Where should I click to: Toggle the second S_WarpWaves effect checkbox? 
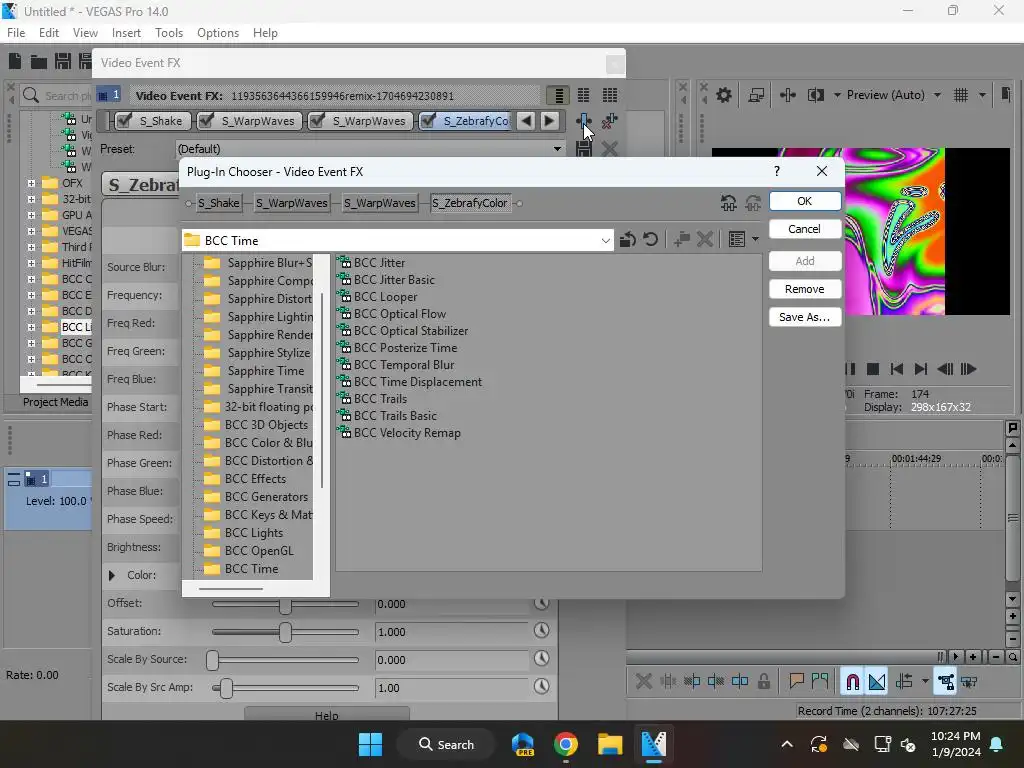pyautogui.click(x=317, y=121)
